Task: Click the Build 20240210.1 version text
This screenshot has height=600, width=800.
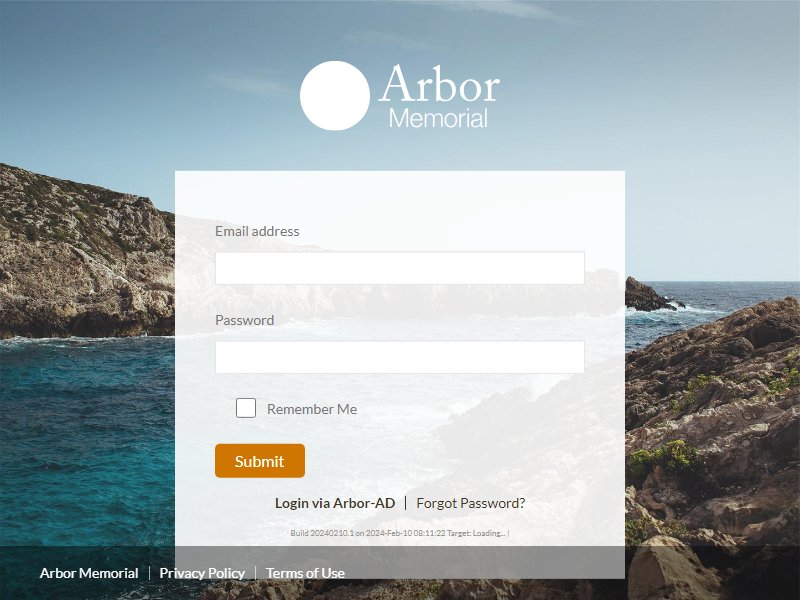Action: coord(322,533)
